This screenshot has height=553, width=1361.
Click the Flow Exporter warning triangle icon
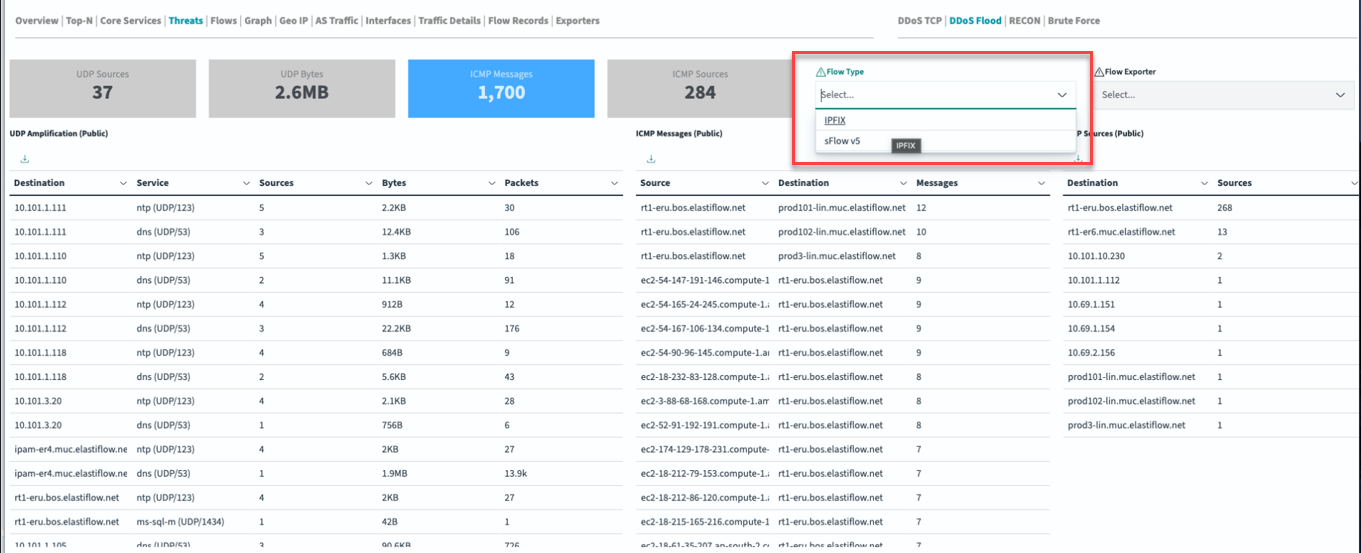click(x=1099, y=72)
